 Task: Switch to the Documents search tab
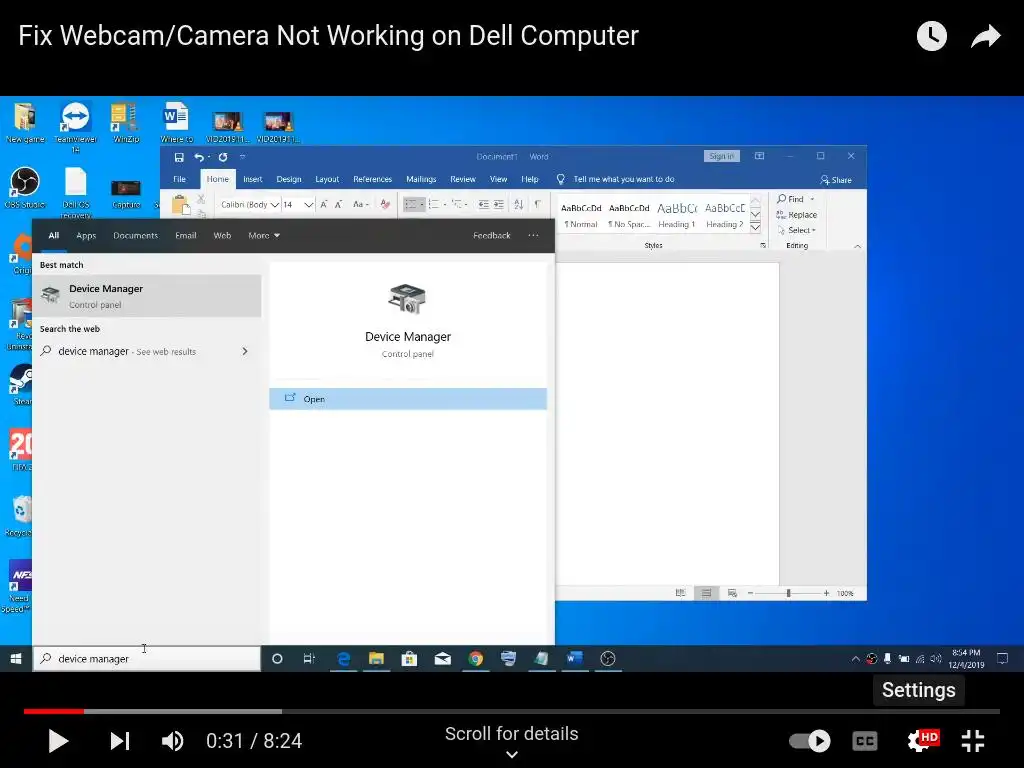[x=135, y=236]
